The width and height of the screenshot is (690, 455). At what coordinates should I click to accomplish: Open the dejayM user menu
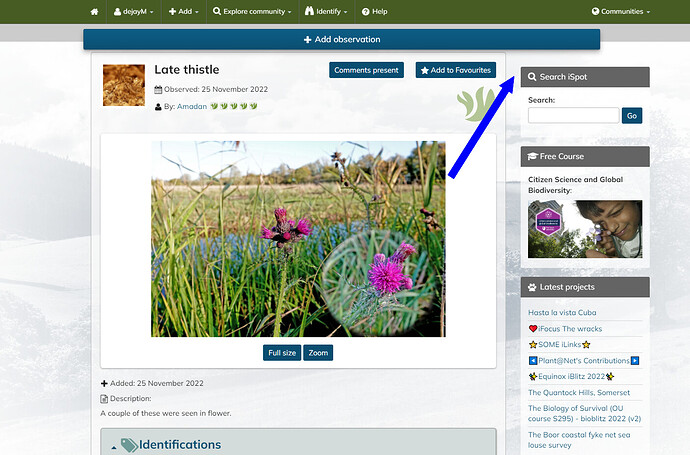[133, 12]
